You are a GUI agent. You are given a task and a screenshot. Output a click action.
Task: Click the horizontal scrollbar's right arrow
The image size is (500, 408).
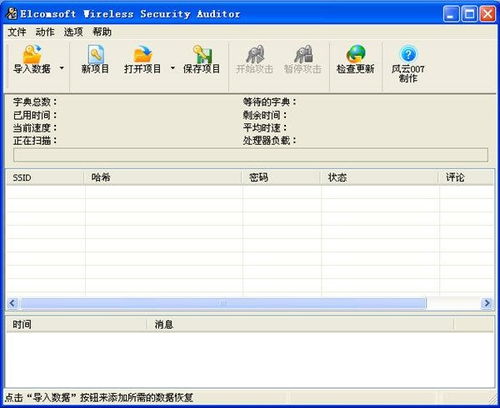(x=487, y=303)
